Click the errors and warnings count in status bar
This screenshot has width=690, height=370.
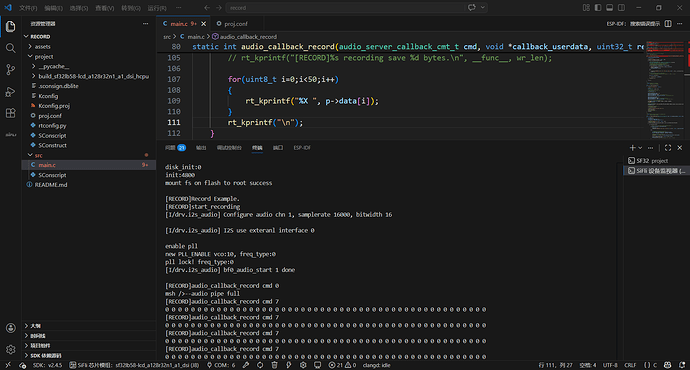coord(342,365)
